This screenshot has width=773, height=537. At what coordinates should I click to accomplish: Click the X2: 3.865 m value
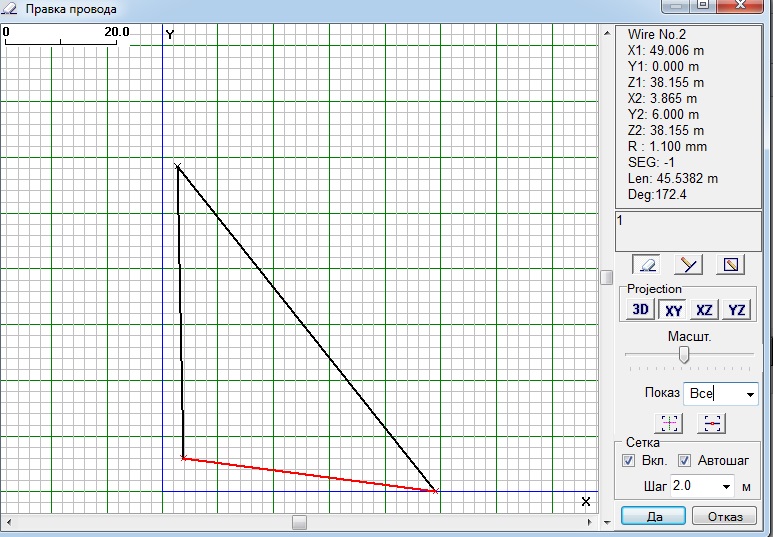(662, 98)
